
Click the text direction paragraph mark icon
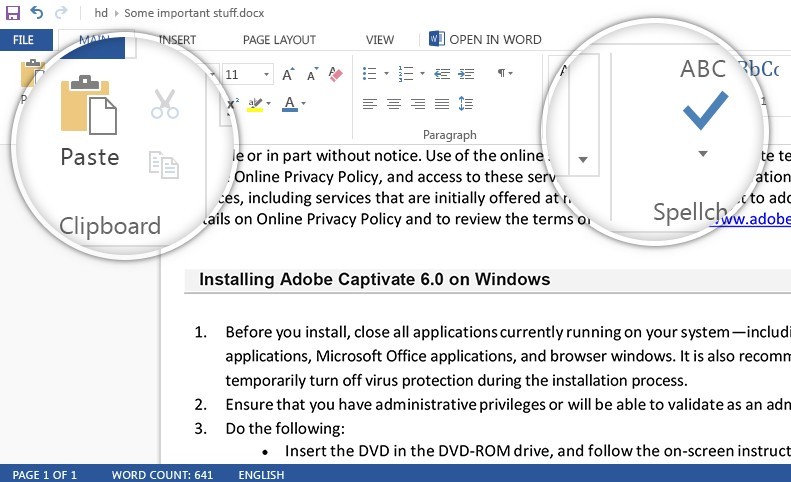pos(502,74)
